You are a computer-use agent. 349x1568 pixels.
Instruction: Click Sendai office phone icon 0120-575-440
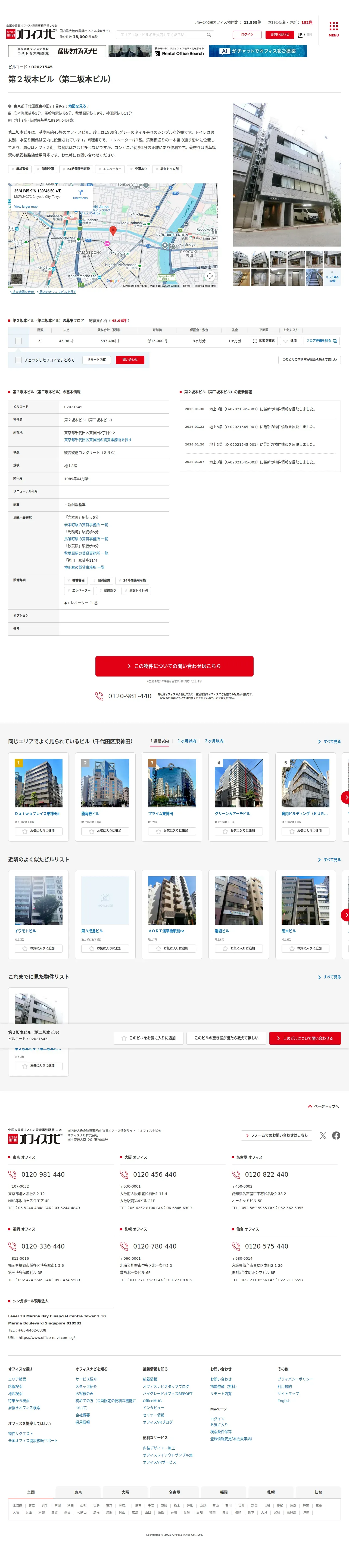coord(236,1246)
